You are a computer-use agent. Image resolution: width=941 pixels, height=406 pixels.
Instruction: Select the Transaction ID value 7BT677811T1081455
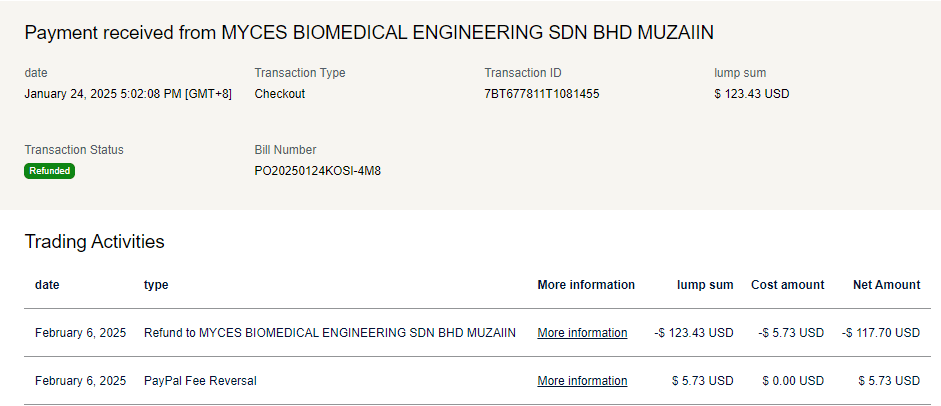(x=541, y=94)
